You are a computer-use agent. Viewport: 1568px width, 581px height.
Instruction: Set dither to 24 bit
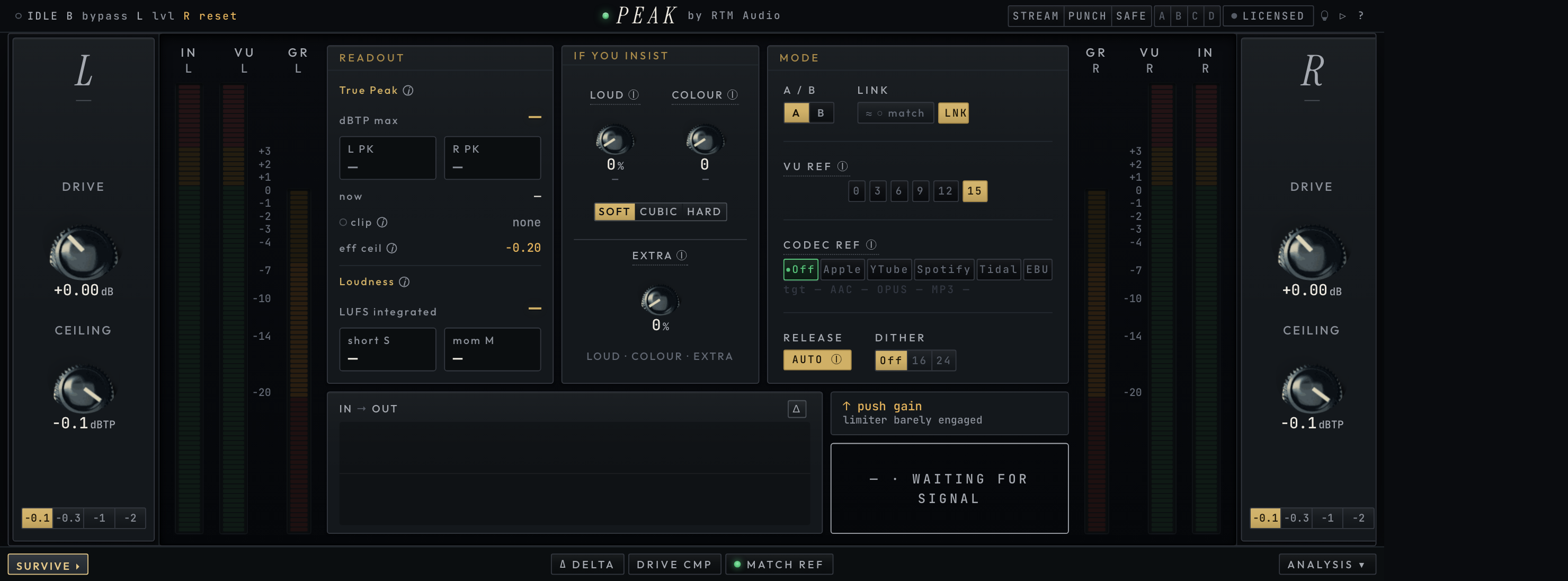943,360
